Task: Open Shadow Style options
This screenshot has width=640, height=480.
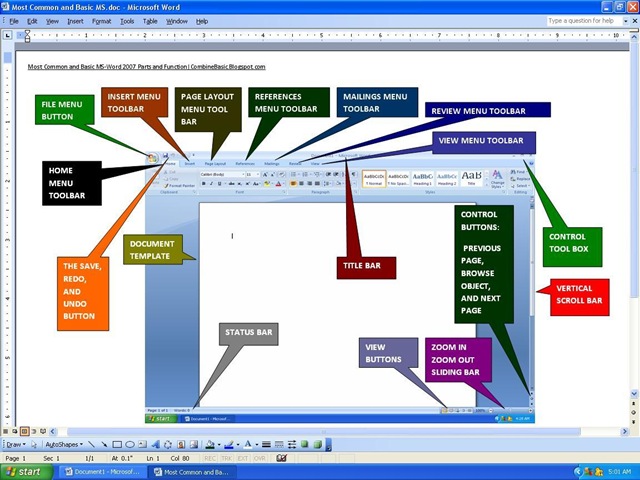Action: click(x=304, y=444)
